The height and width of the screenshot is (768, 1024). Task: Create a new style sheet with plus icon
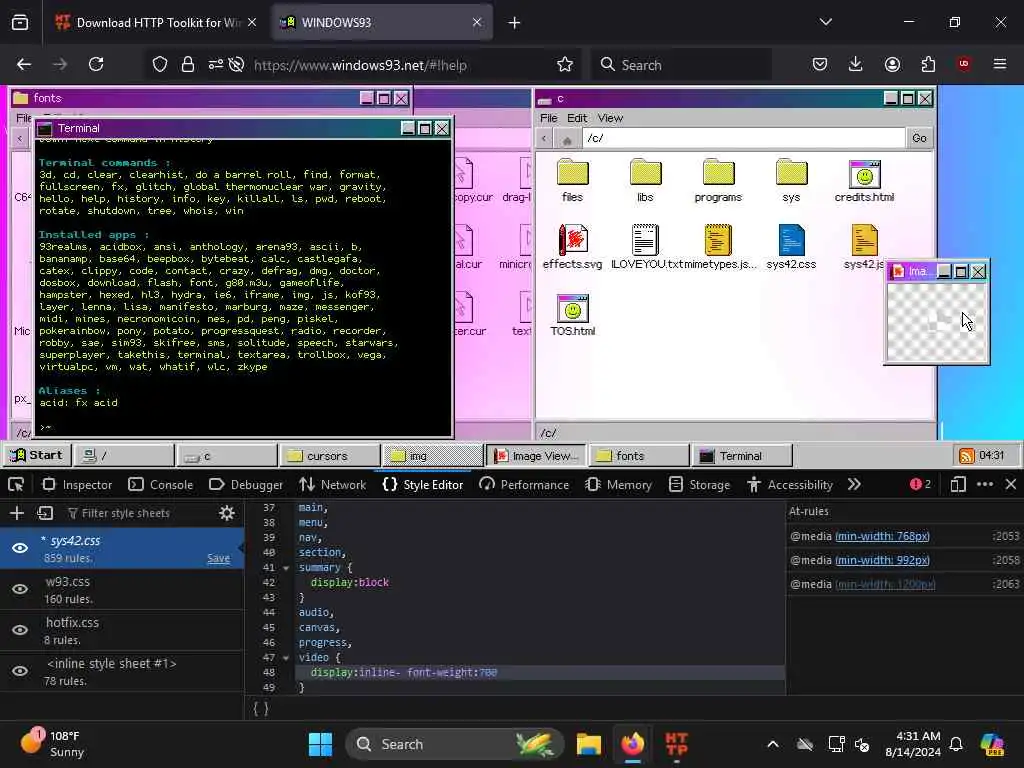(17, 513)
